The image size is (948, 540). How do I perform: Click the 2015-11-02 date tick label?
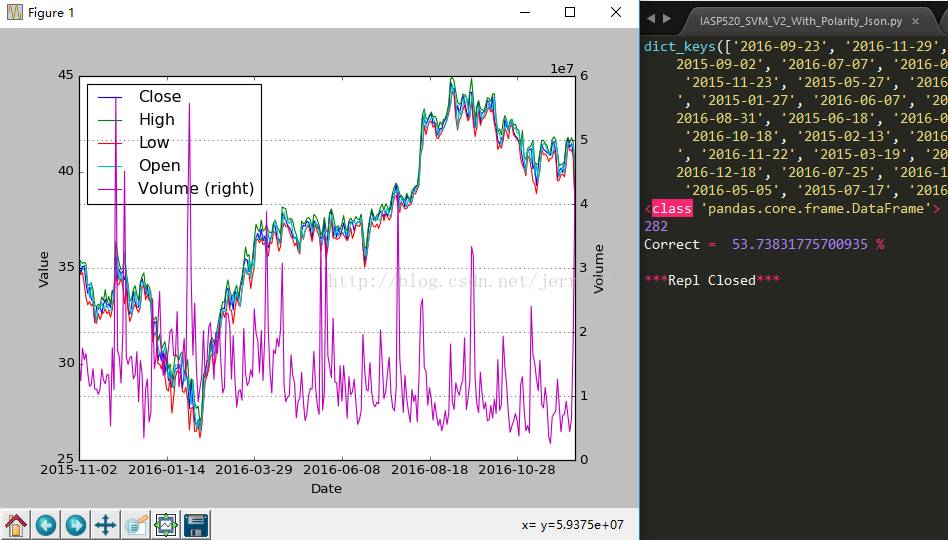pos(79,470)
